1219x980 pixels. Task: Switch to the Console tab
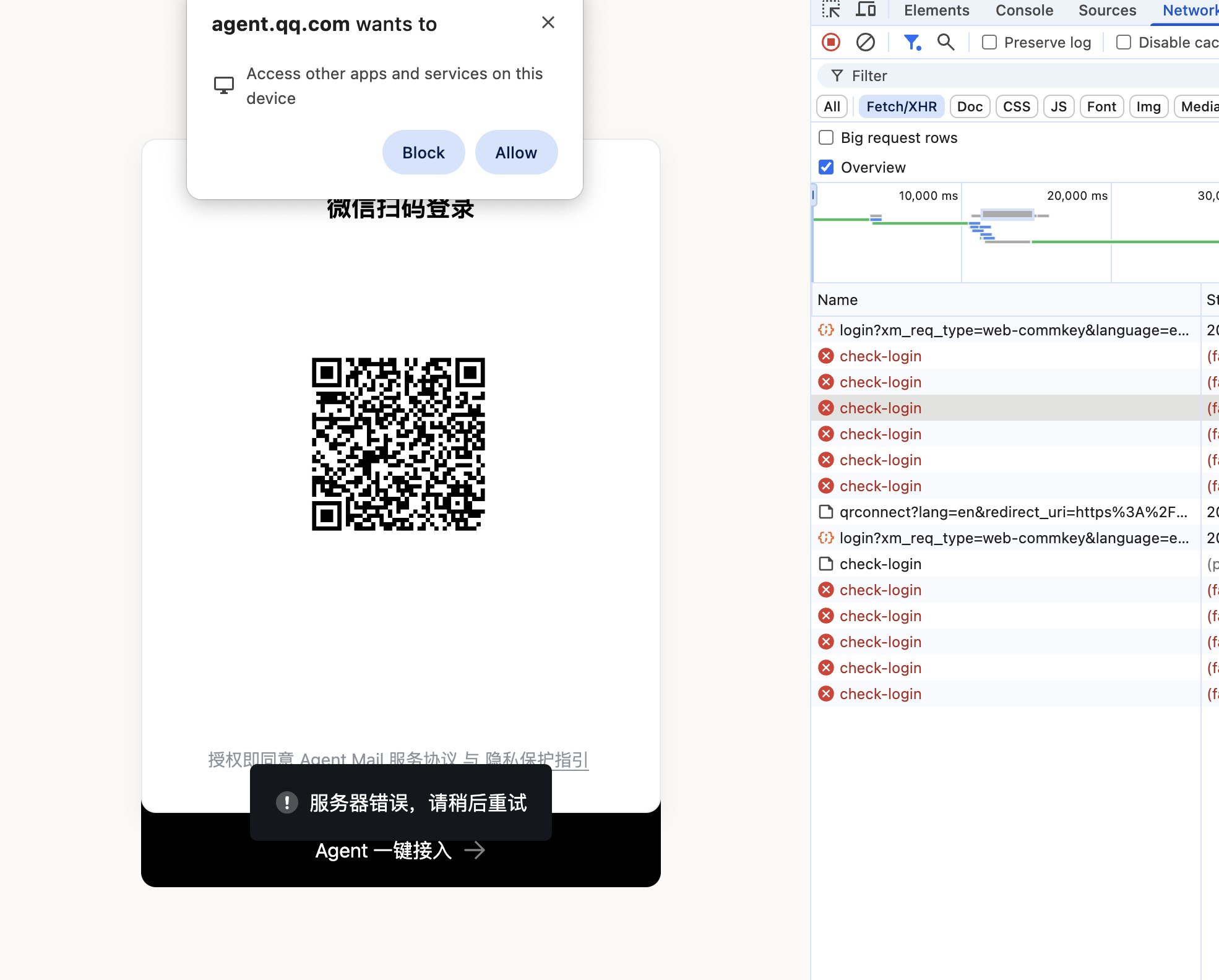point(1024,11)
